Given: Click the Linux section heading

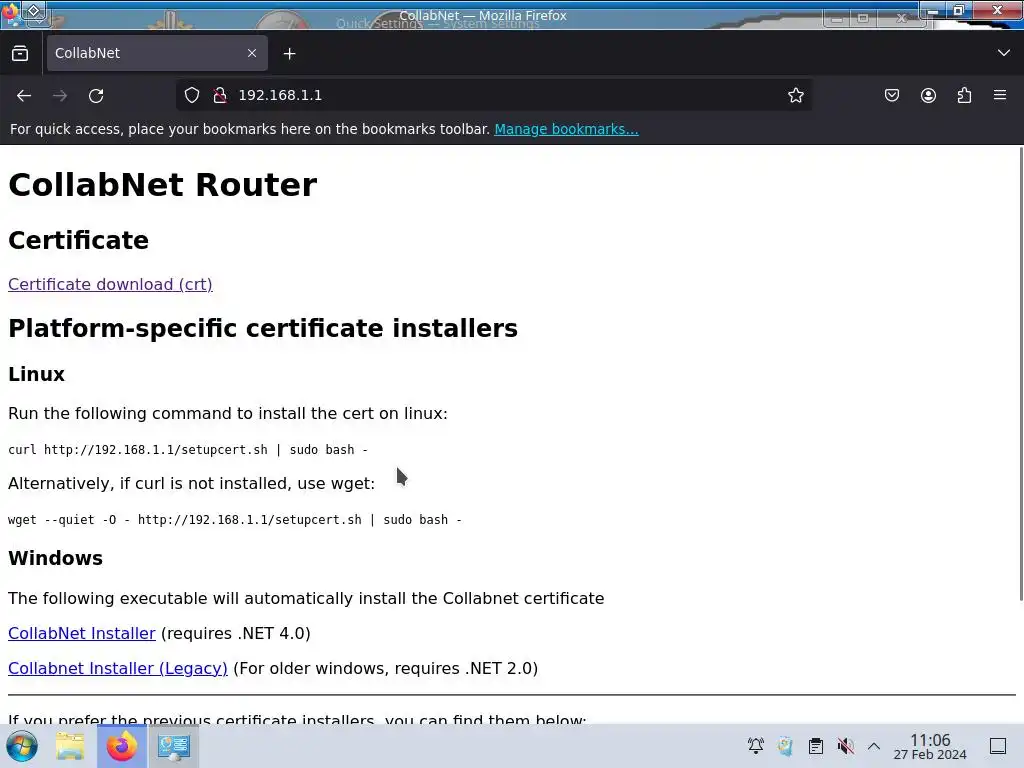Looking at the screenshot, I should (x=37, y=374).
